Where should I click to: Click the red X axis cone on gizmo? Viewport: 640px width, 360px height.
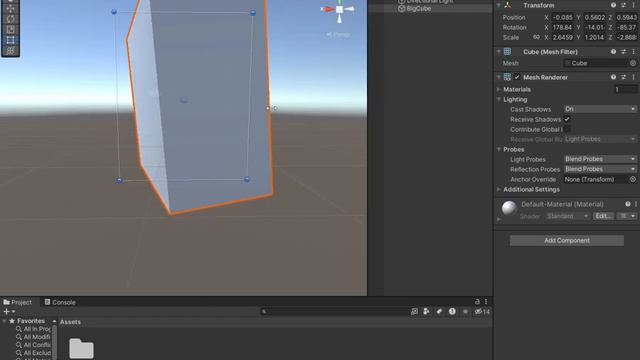(327, 9)
